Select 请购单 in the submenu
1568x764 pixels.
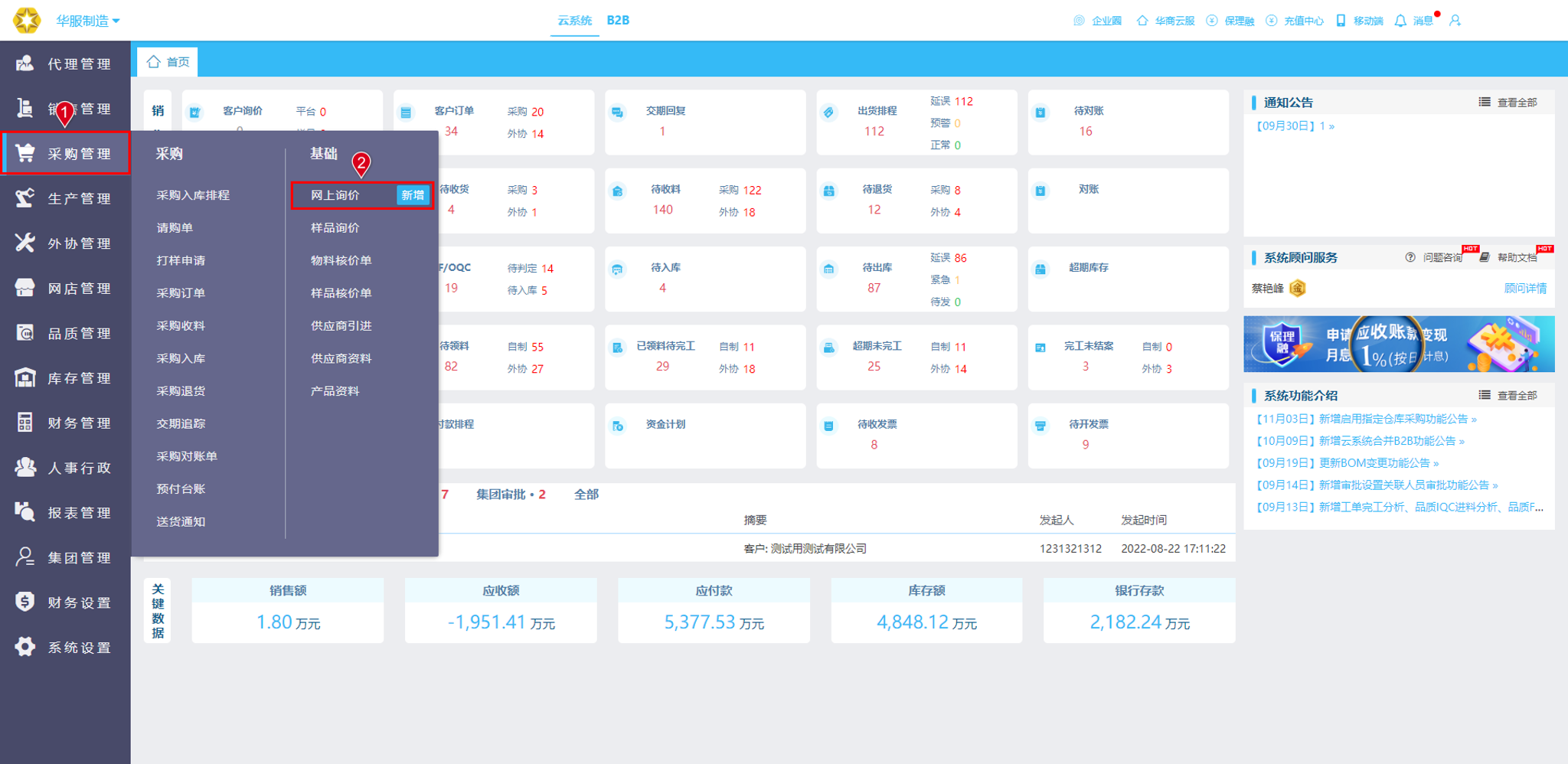(175, 228)
